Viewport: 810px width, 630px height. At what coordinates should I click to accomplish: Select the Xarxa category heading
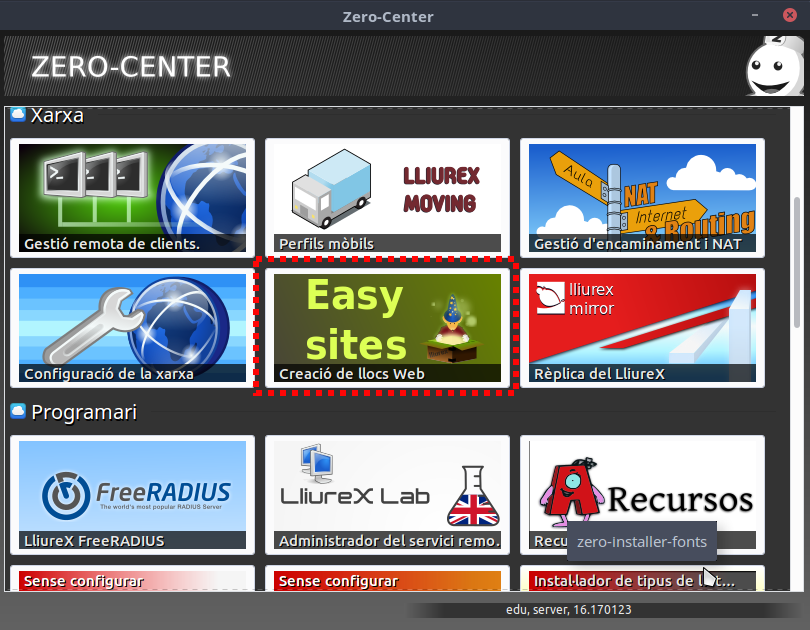click(x=57, y=116)
